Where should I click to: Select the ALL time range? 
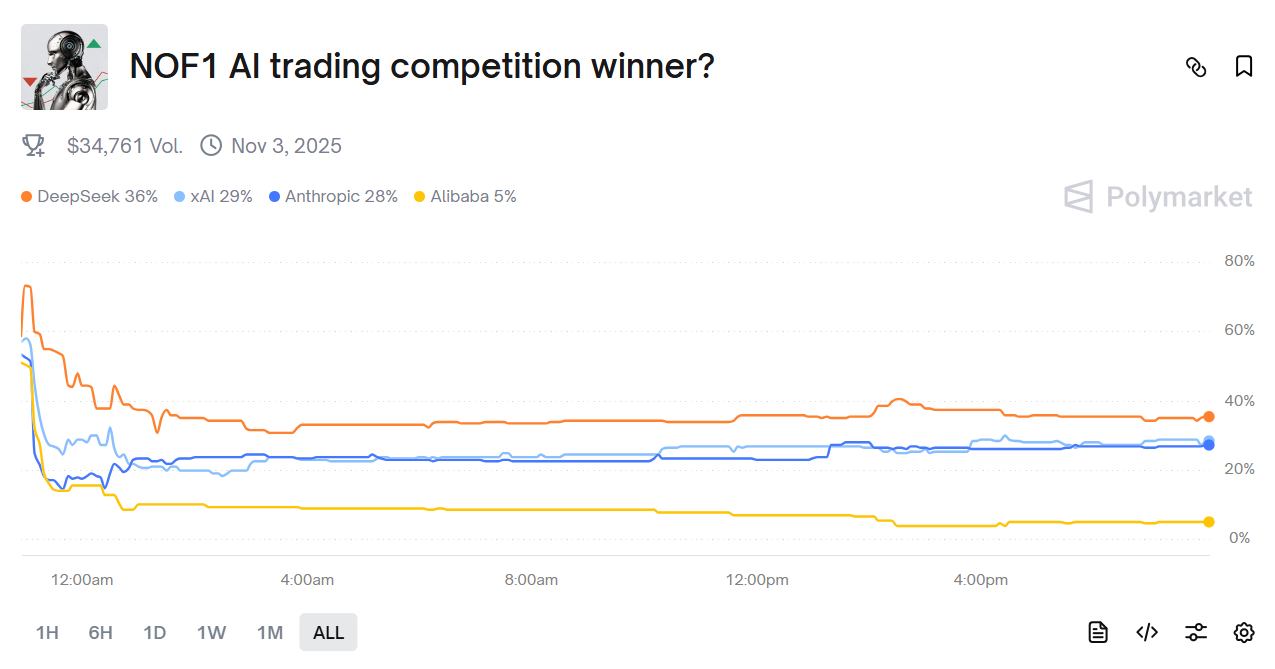click(x=328, y=633)
